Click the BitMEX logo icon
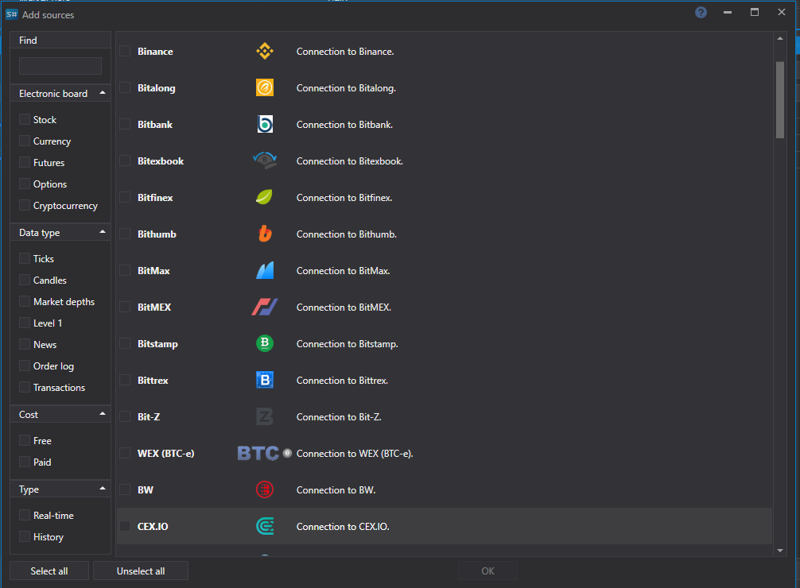800x588 pixels. tap(264, 307)
